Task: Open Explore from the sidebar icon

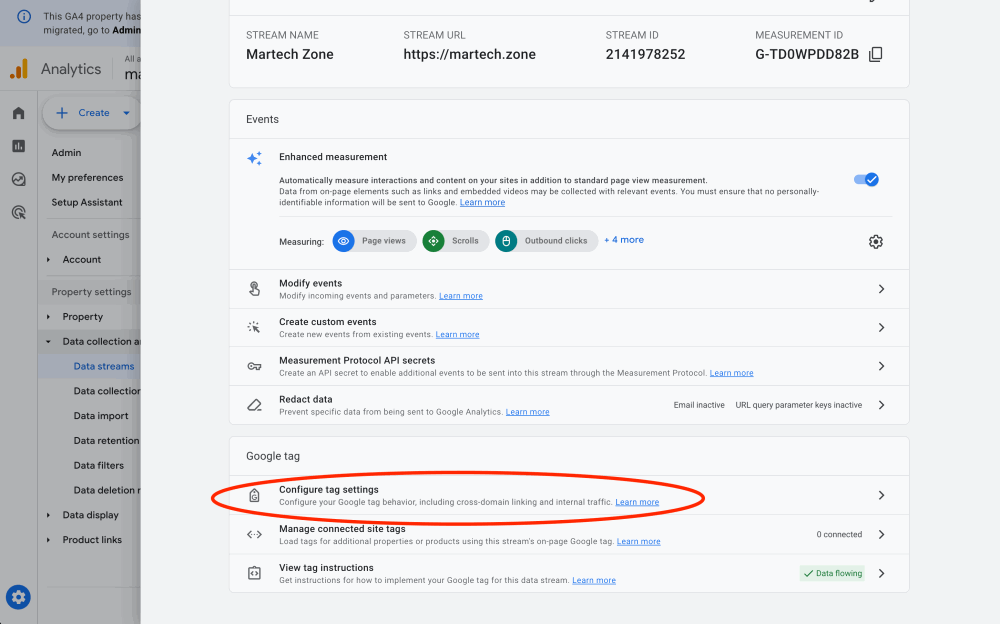Action: pos(18,179)
